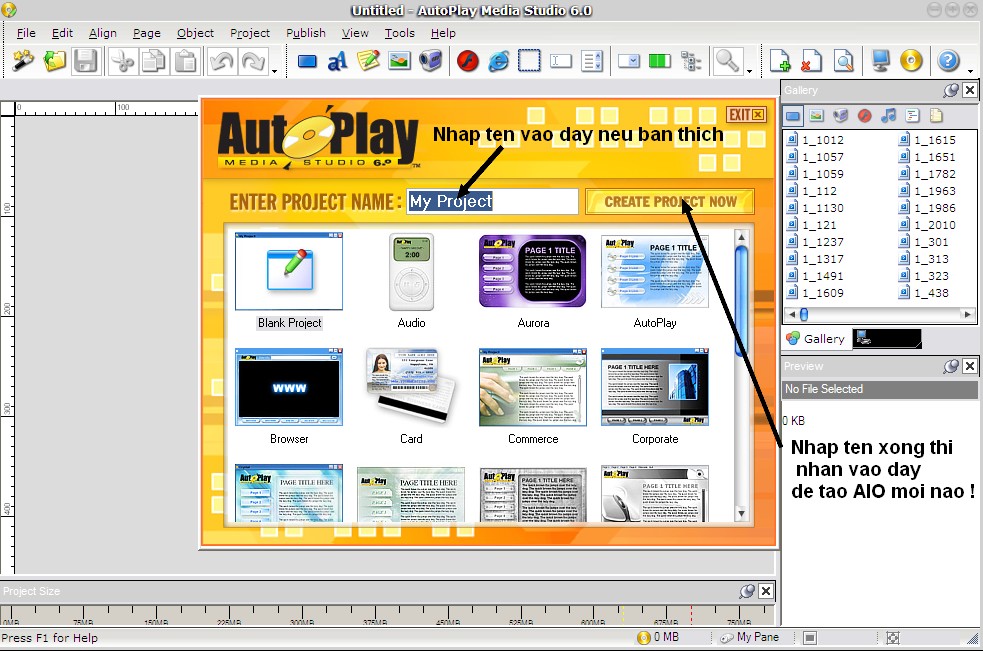Select the Corporate template thumbnail
This screenshot has width=983, height=651.
tap(654, 387)
